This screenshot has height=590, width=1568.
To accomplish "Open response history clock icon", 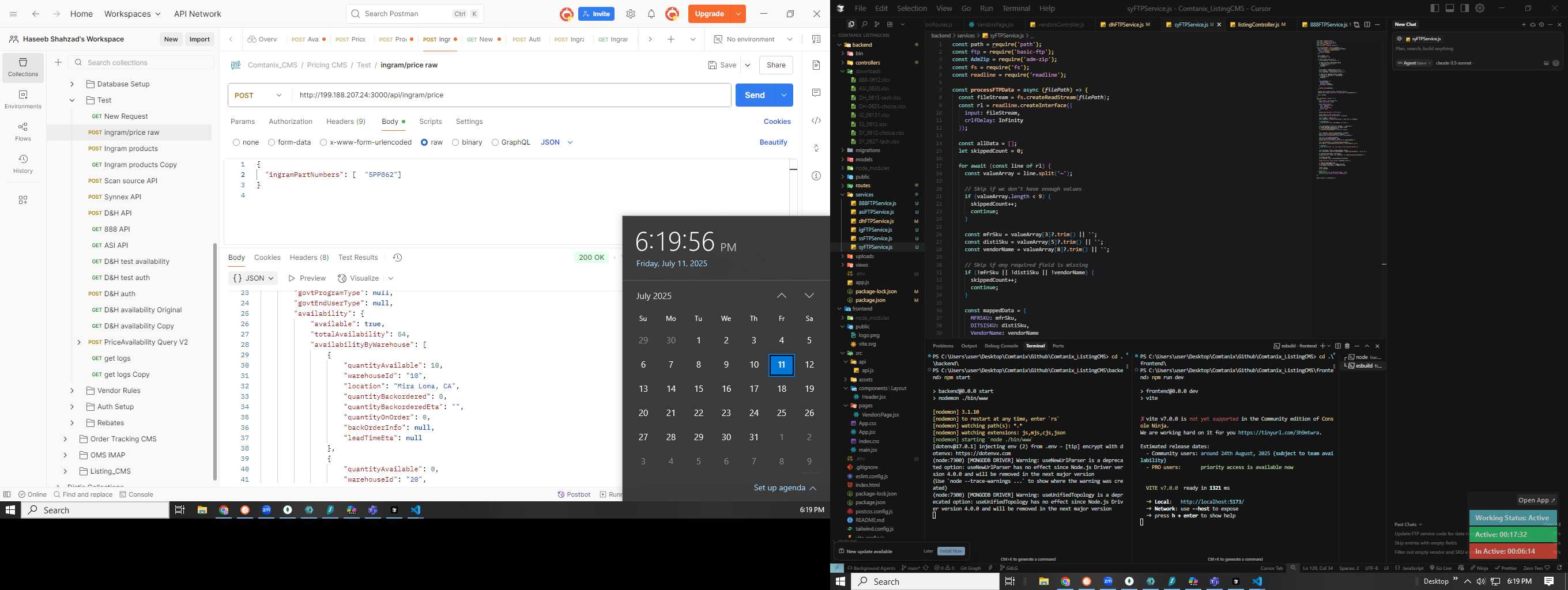I will click(x=398, y=258).
